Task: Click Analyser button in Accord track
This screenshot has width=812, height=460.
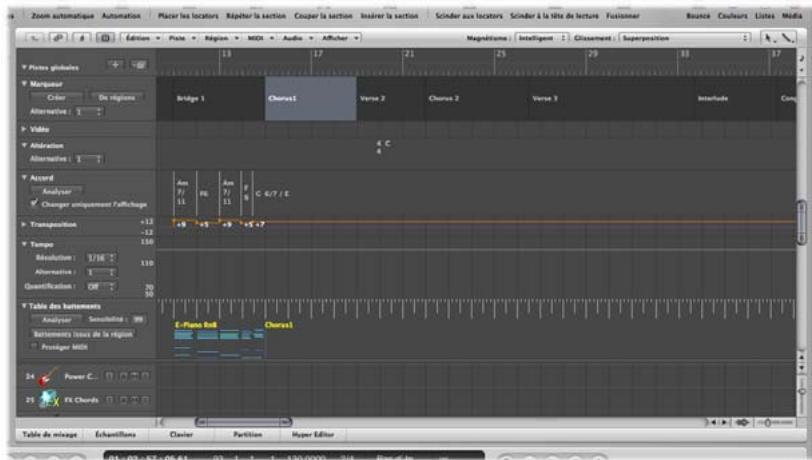Action: click(56, 191)
